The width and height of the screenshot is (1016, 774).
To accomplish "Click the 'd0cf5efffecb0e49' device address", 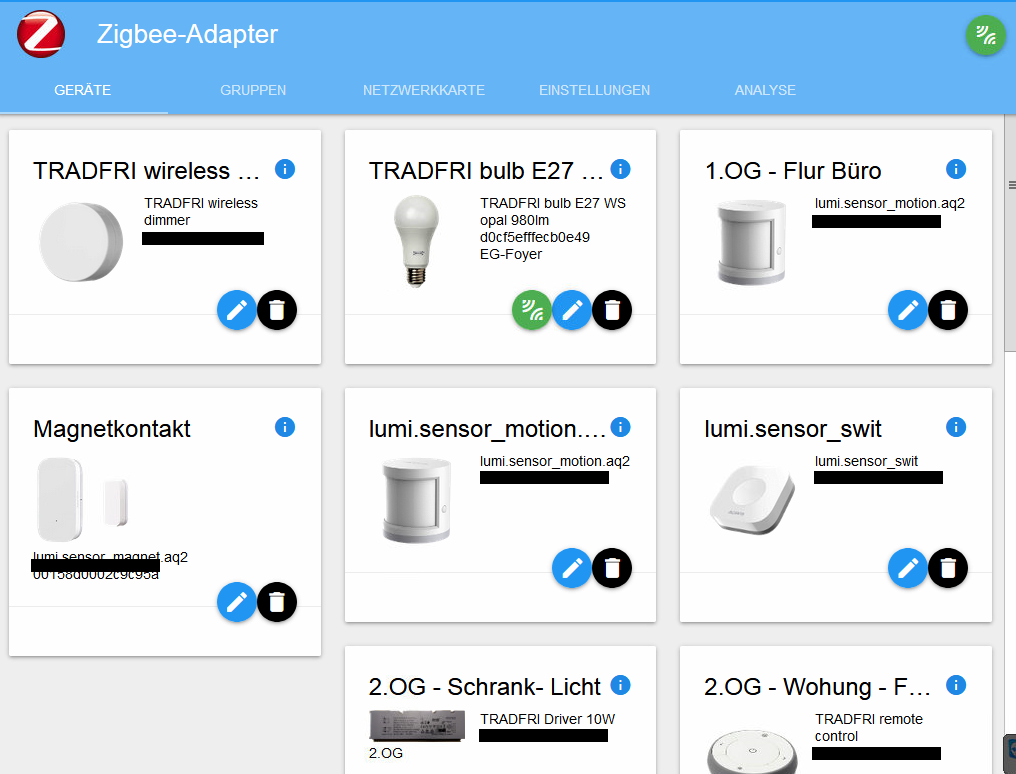I will 535,237.
